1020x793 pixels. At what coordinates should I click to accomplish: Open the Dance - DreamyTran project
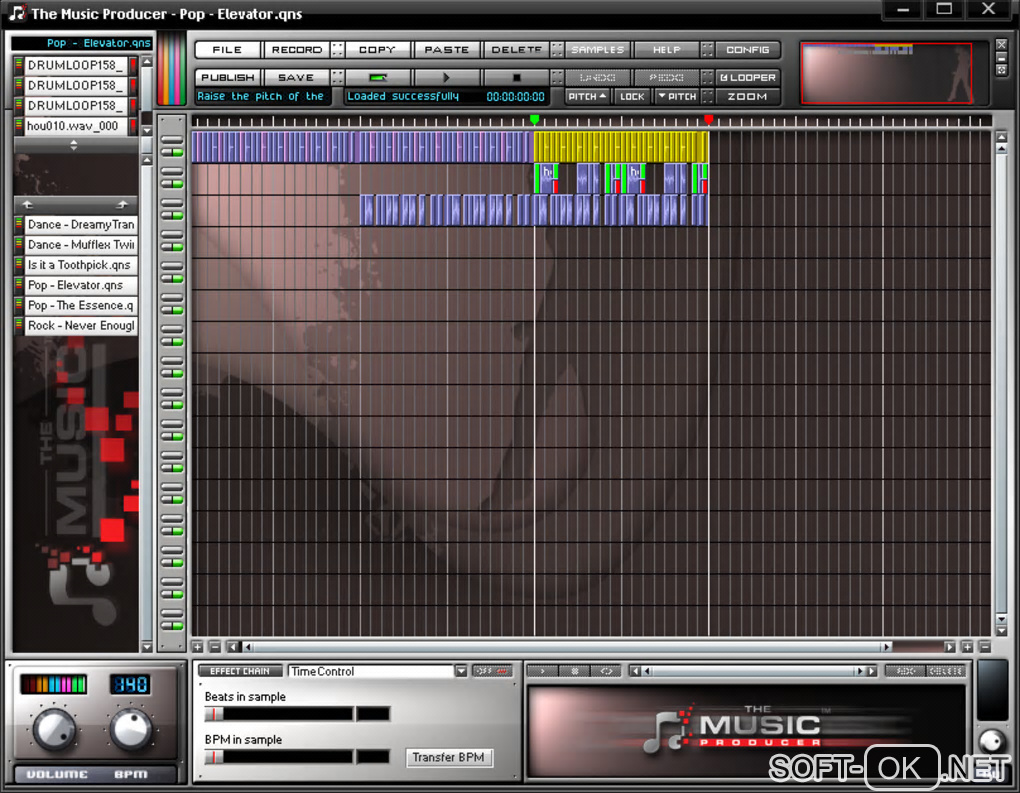[x=81, y=224]
